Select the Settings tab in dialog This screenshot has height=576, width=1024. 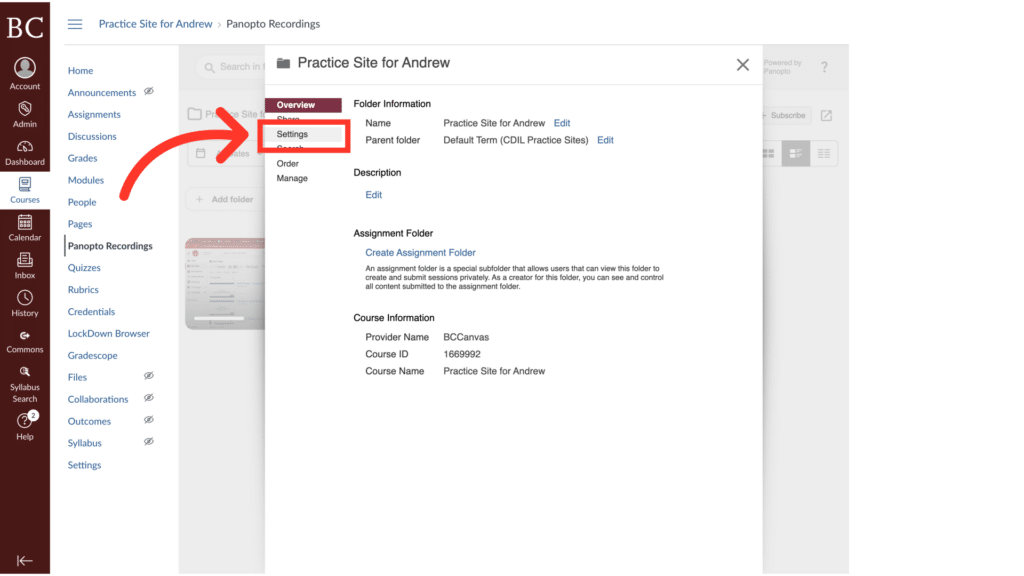click(x=303, y=134)
